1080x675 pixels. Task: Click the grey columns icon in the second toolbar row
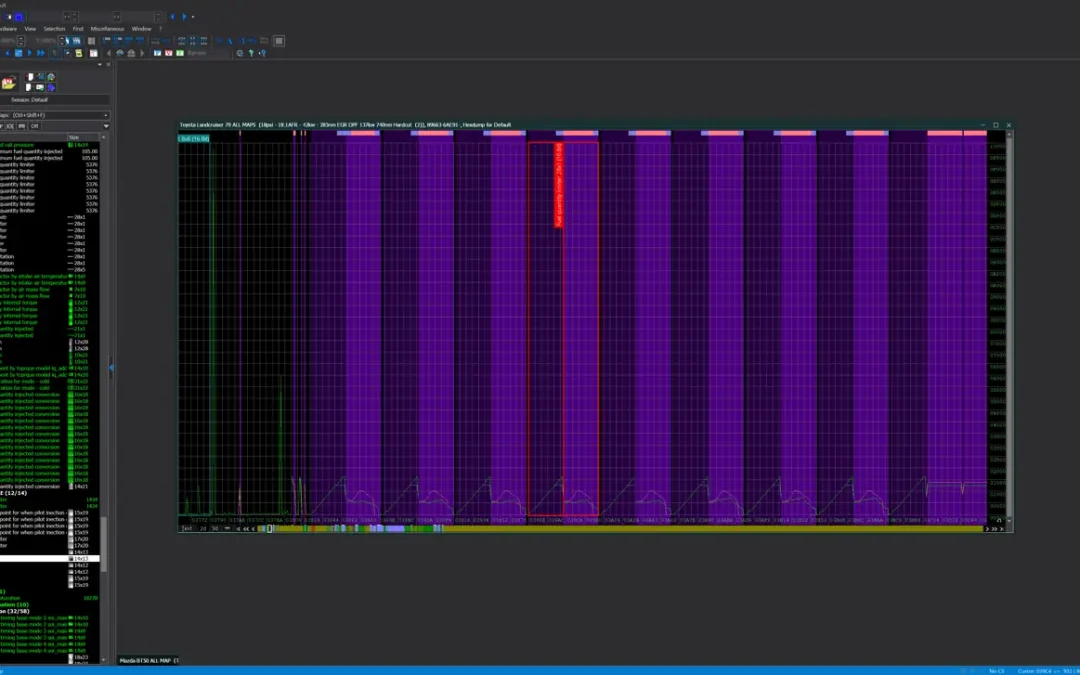[x=91, y=41]
